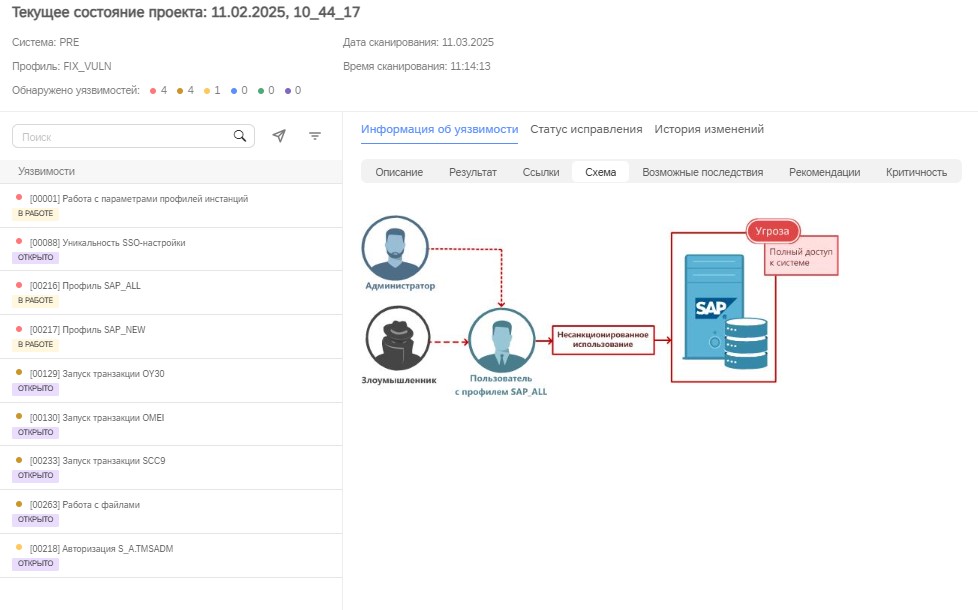
Task: Click the hacker Злоумышленник avatar icon
Action: click(x=398, y=339)
